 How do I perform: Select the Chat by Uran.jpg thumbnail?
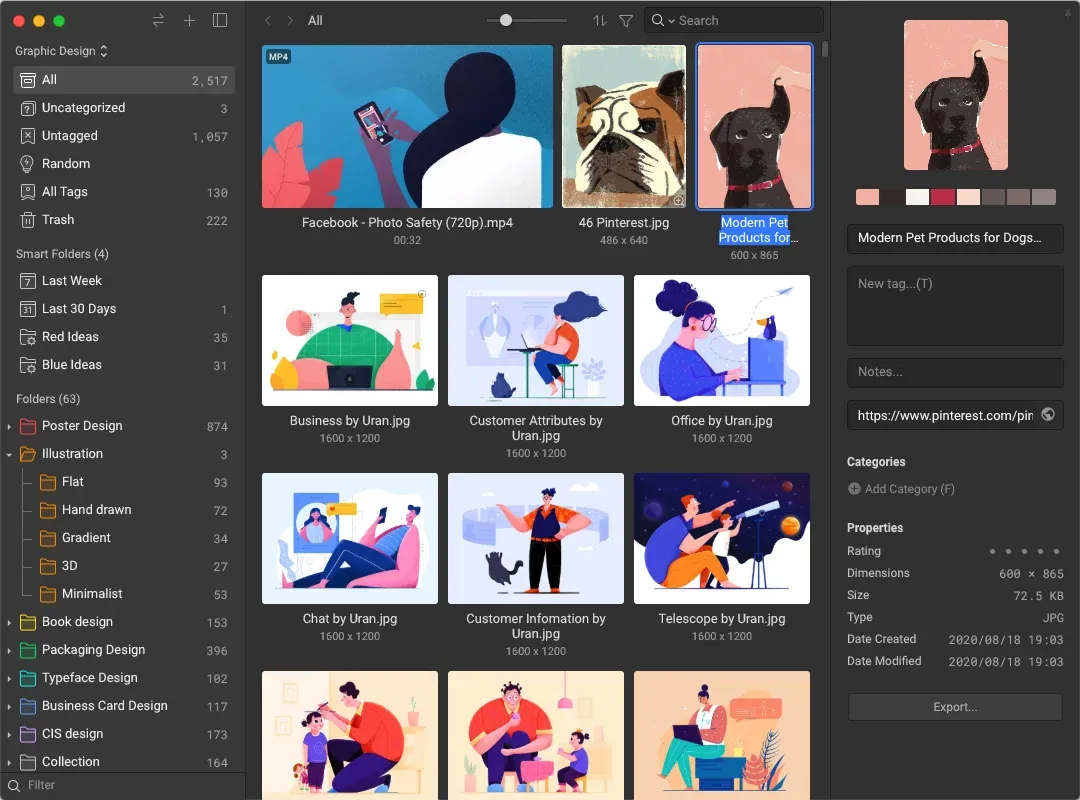[x=349, y=538]
